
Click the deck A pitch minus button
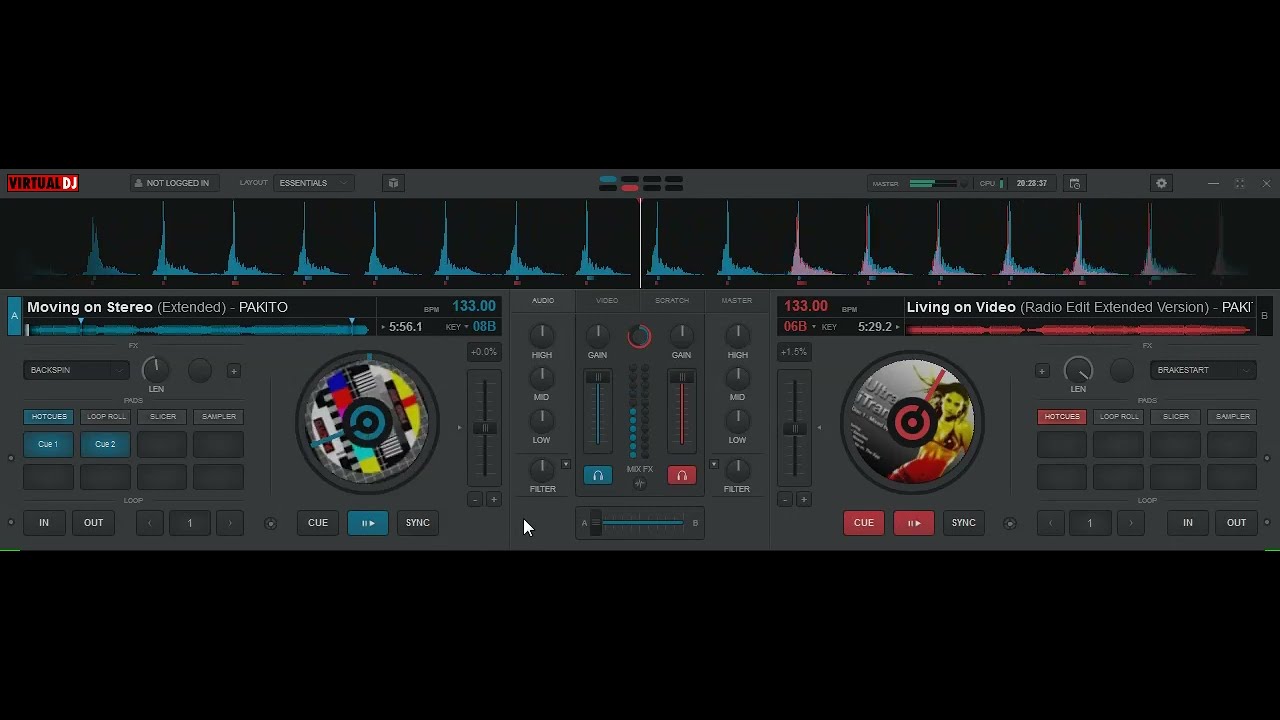click(x=475, y=500)
